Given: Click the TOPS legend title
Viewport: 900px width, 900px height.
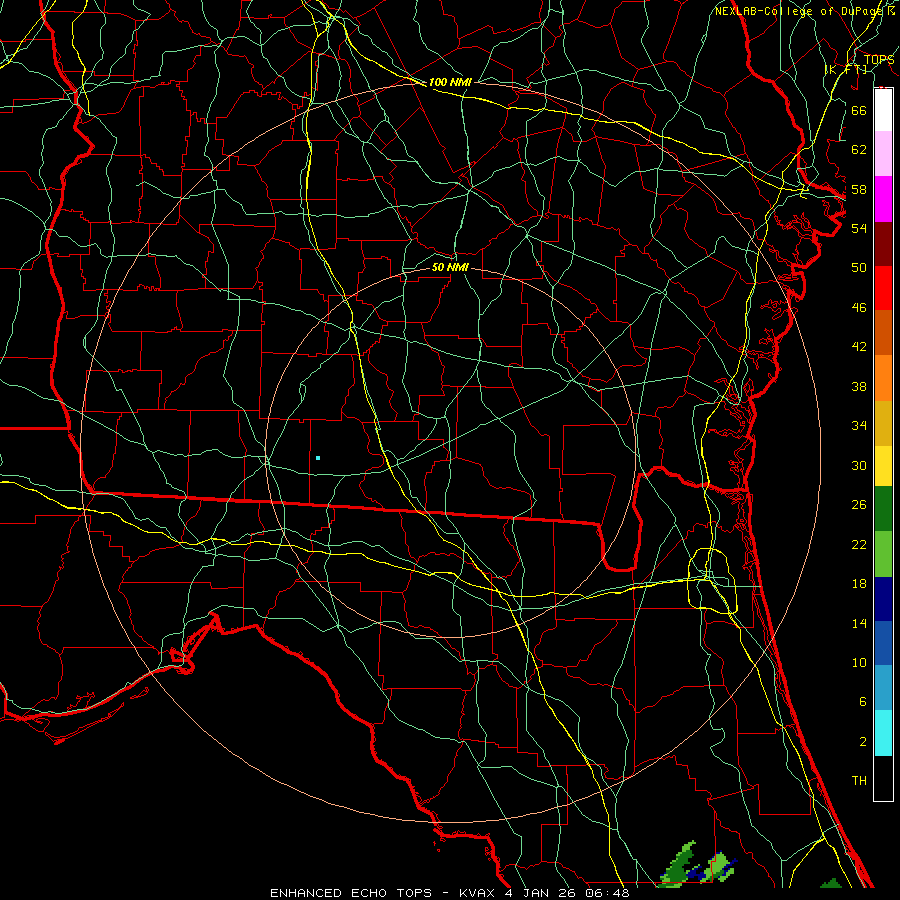Looking at the screenshot, I should (879, 60).
